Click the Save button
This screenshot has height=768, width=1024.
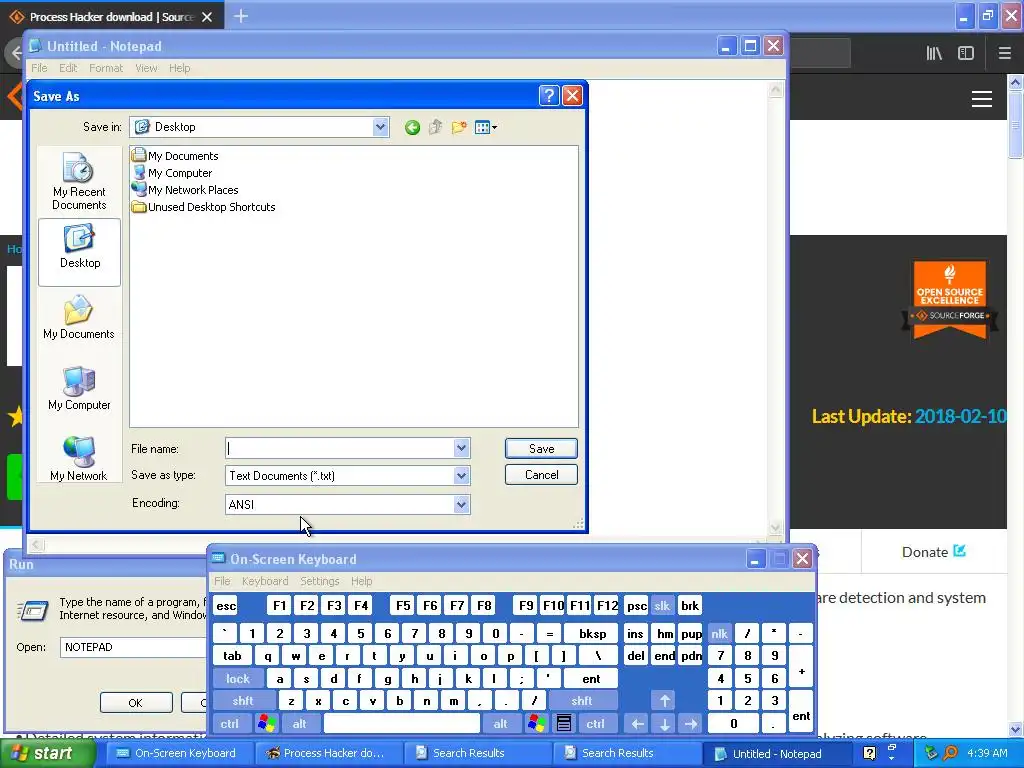pyautogui.click(x=541, y=449)
